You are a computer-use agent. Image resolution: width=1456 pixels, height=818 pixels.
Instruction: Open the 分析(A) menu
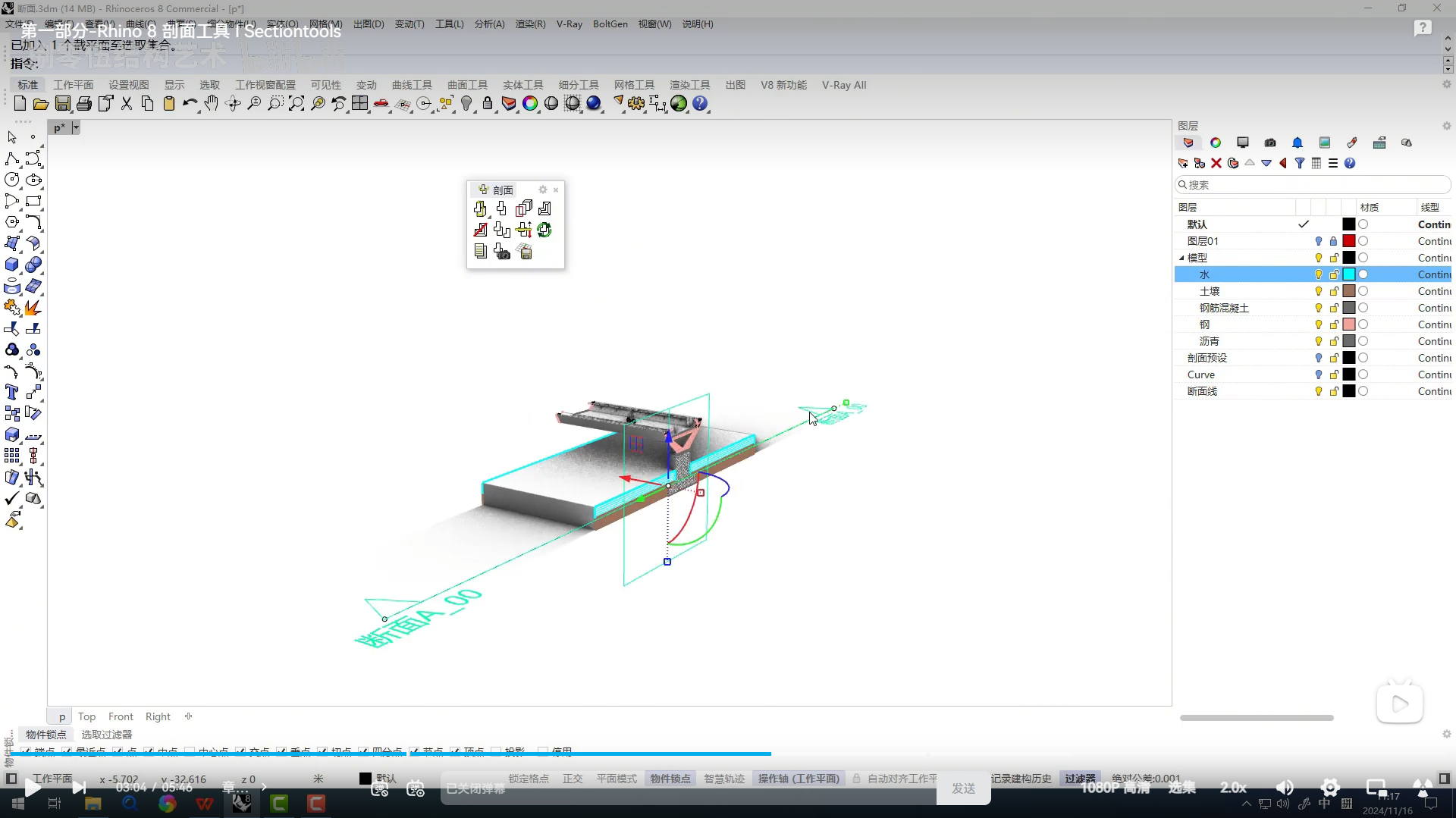click(489, 24)
